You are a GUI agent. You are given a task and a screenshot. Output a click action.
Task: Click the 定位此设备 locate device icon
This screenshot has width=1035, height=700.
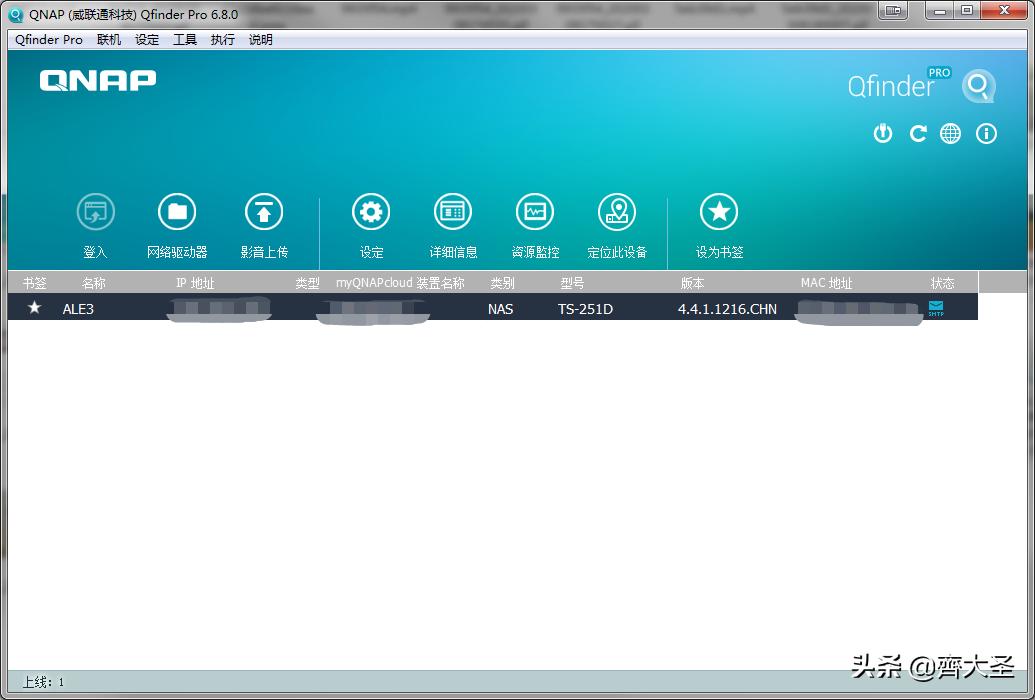tap(617, 212)
